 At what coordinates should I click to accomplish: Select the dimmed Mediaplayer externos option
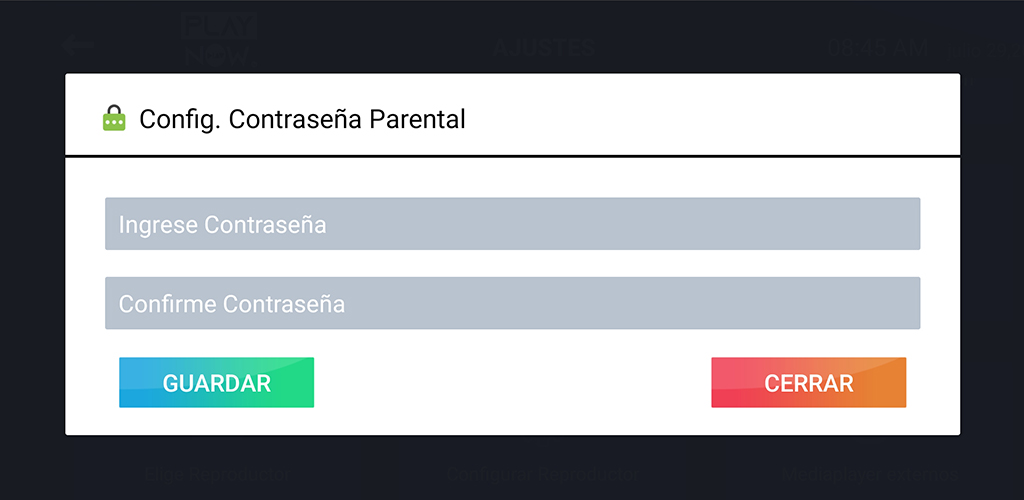point(867,473)
